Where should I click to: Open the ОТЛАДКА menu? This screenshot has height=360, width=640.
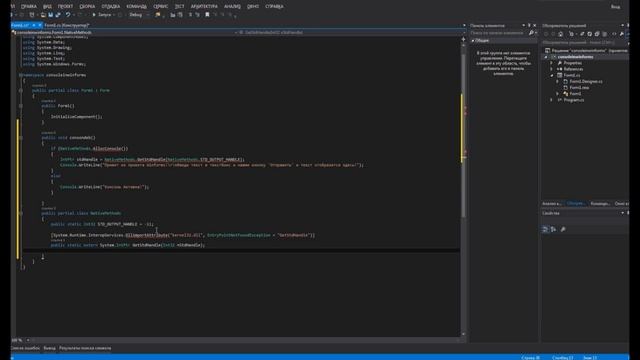click(x=111, y=7)
